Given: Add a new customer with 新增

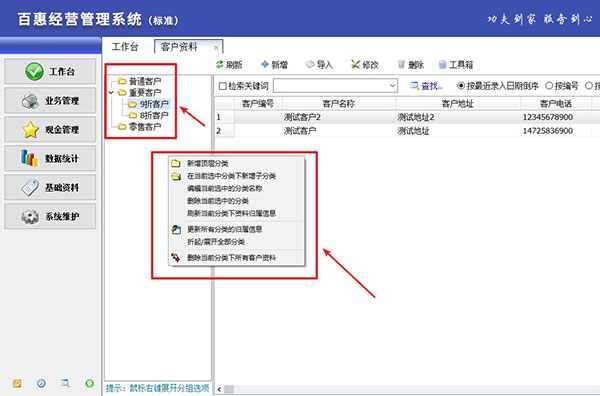Looking at the screenshot, I should tap(274, 65).
